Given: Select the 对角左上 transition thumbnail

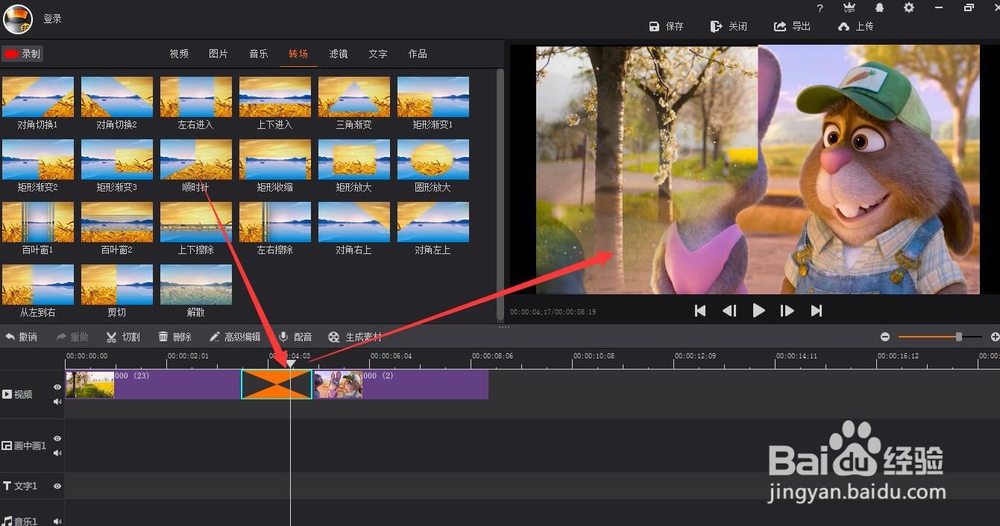Looking at the screenshot, I should [433, 222].
